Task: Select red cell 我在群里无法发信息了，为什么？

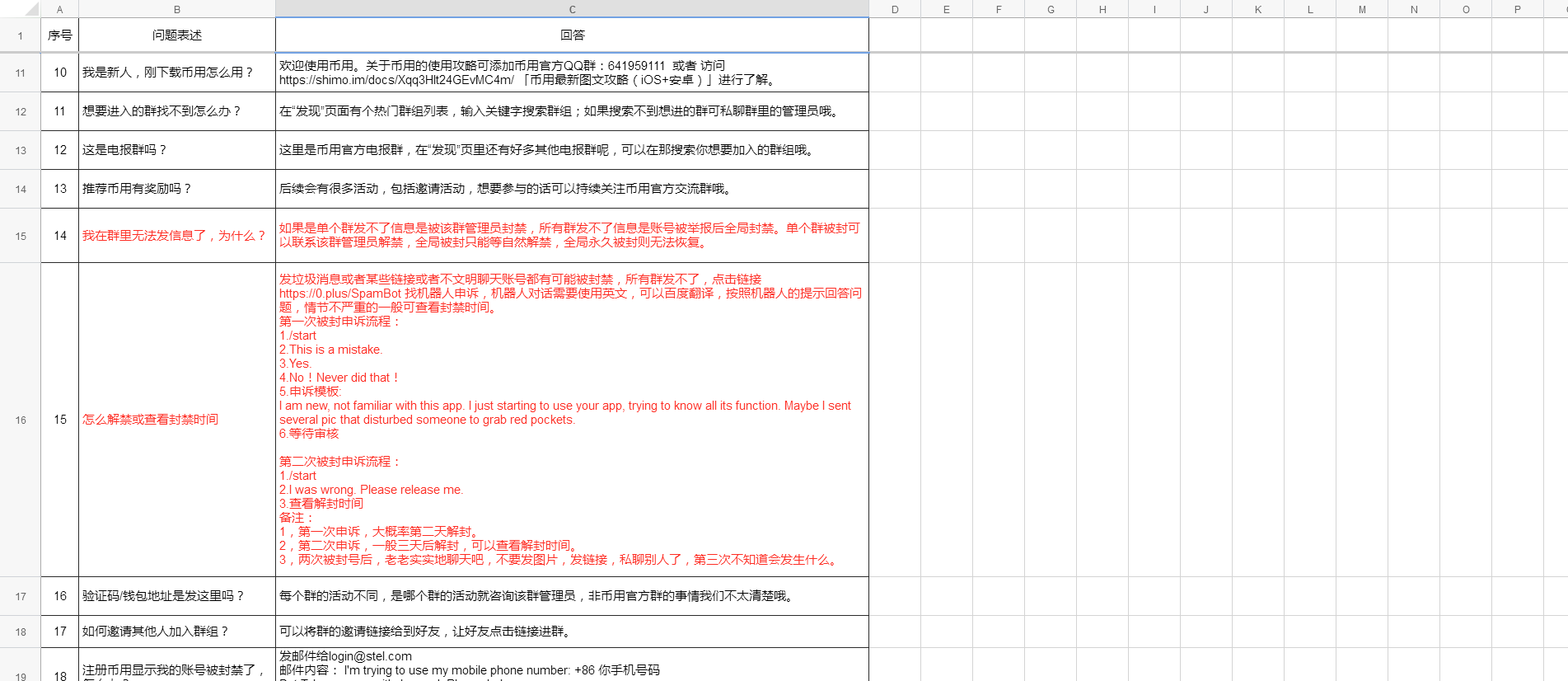Action: click(x=177, y=236)
